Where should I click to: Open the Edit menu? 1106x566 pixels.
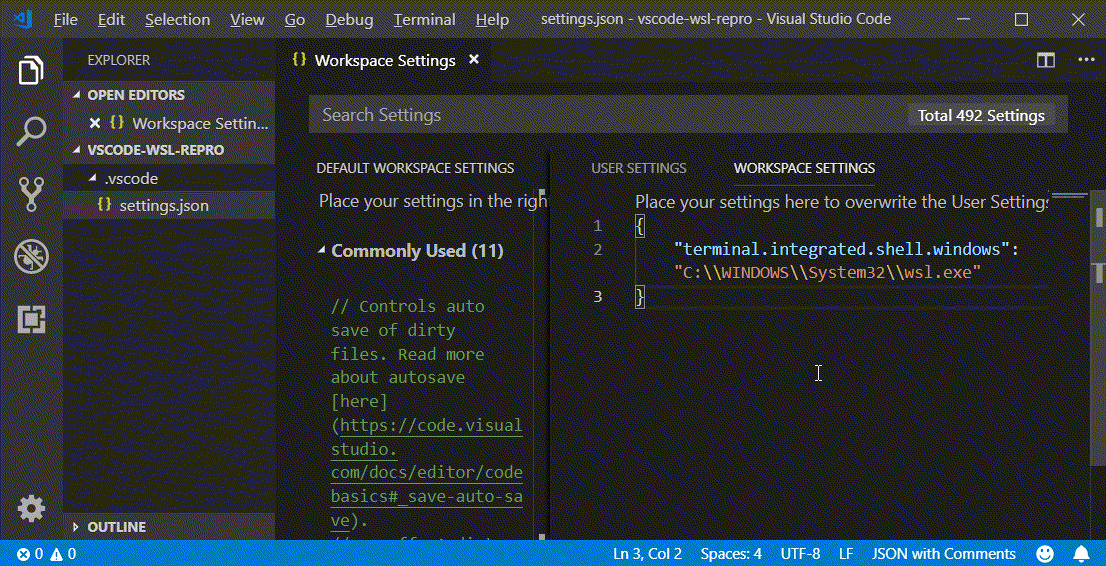[111, 20]
